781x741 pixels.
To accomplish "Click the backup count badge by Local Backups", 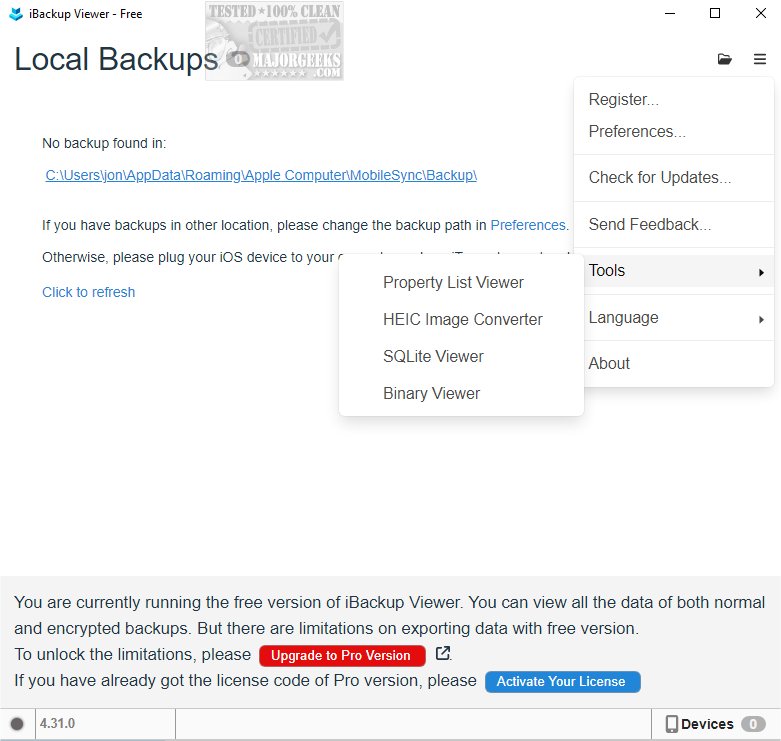I will pyautogui.click(x=238, y=59).
